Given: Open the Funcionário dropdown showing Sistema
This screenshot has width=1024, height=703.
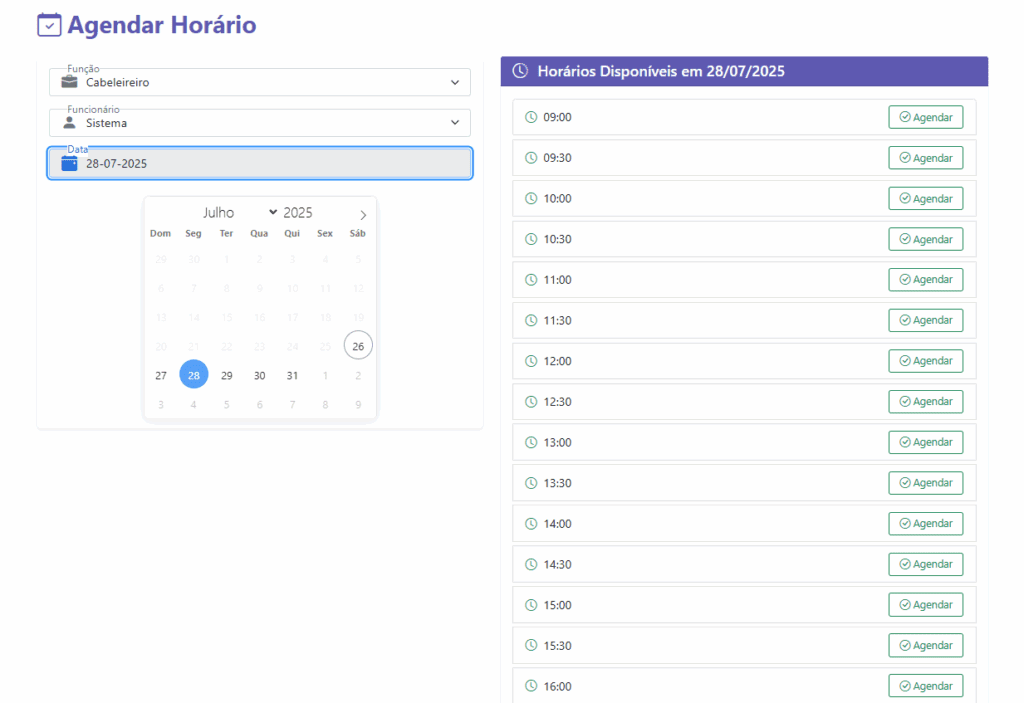Looking at the screenshot, I should pos(260,123).
